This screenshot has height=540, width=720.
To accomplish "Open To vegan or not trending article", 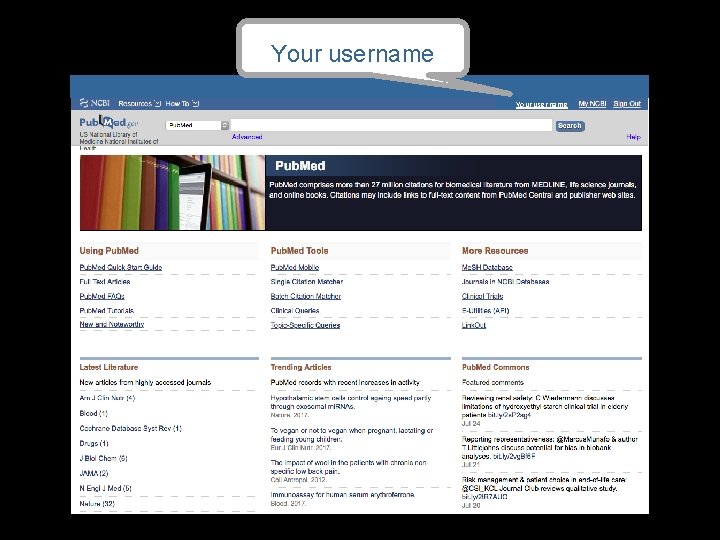I will point(352,435).
